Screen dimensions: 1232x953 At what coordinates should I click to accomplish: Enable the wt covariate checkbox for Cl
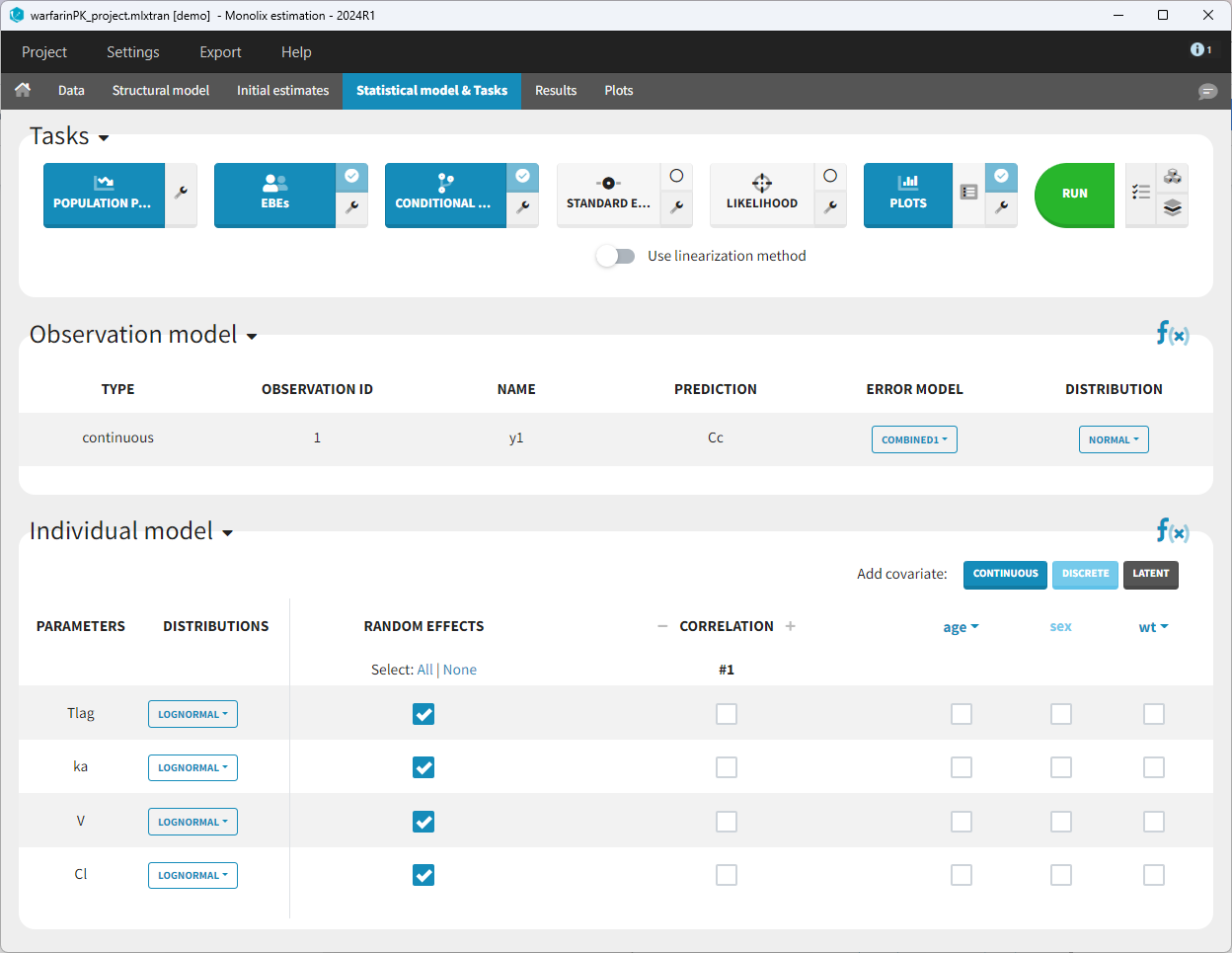coord(1153,875)
